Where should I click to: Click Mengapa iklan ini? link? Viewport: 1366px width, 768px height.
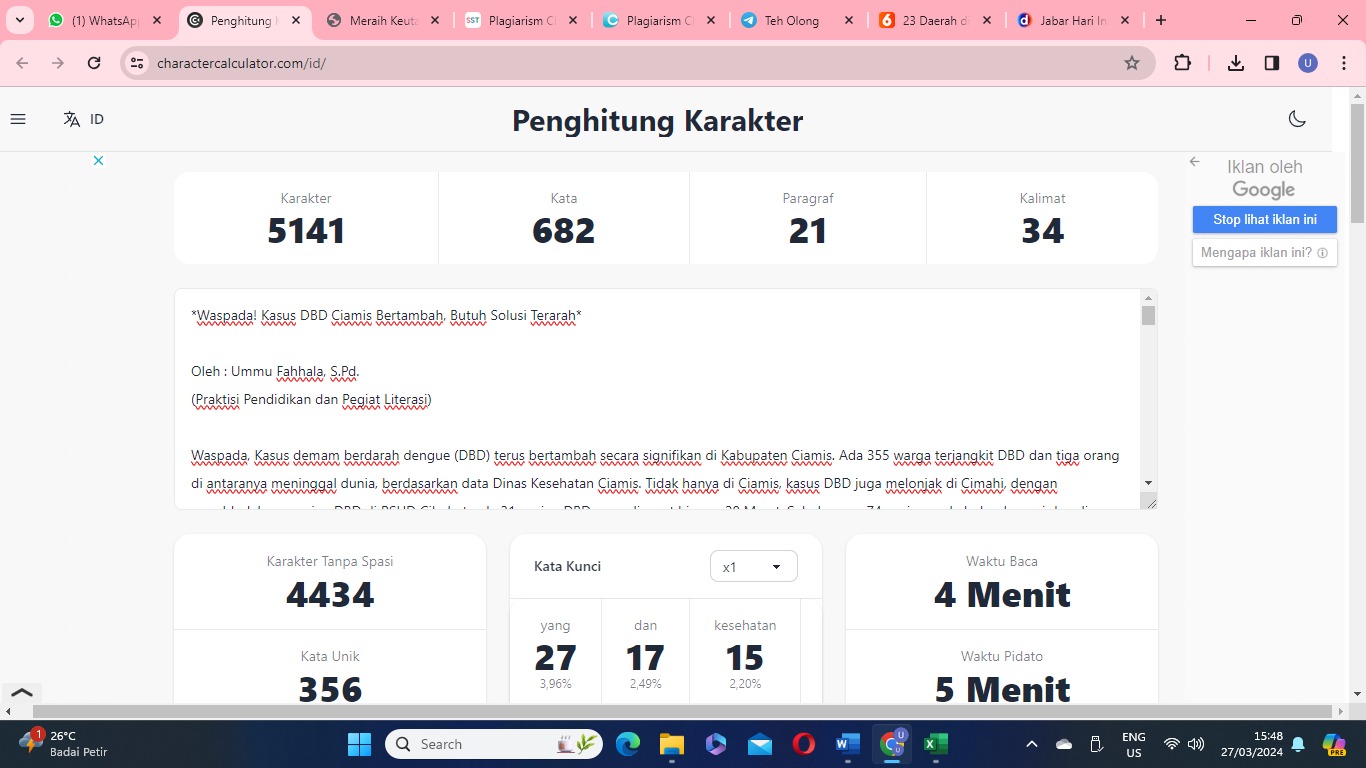(x=1264, y=253)
